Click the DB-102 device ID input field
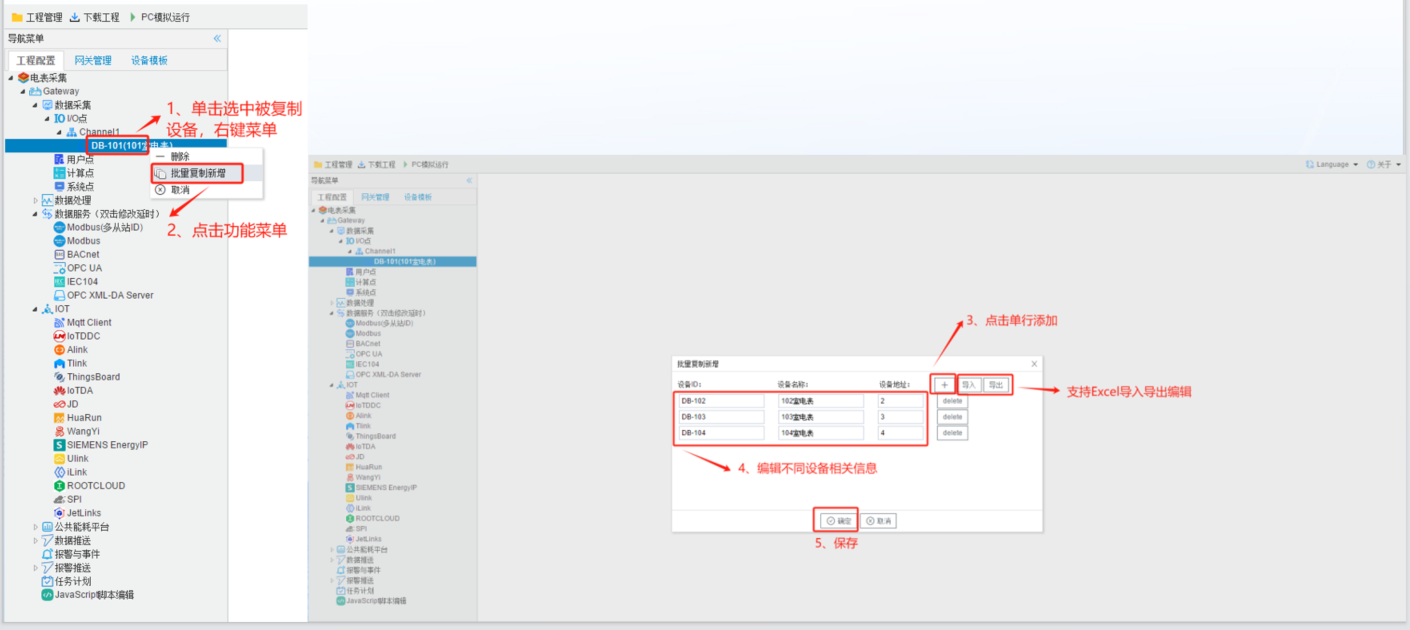Image resolution: width=1410 pixels, height=630 pixels. 721,401
